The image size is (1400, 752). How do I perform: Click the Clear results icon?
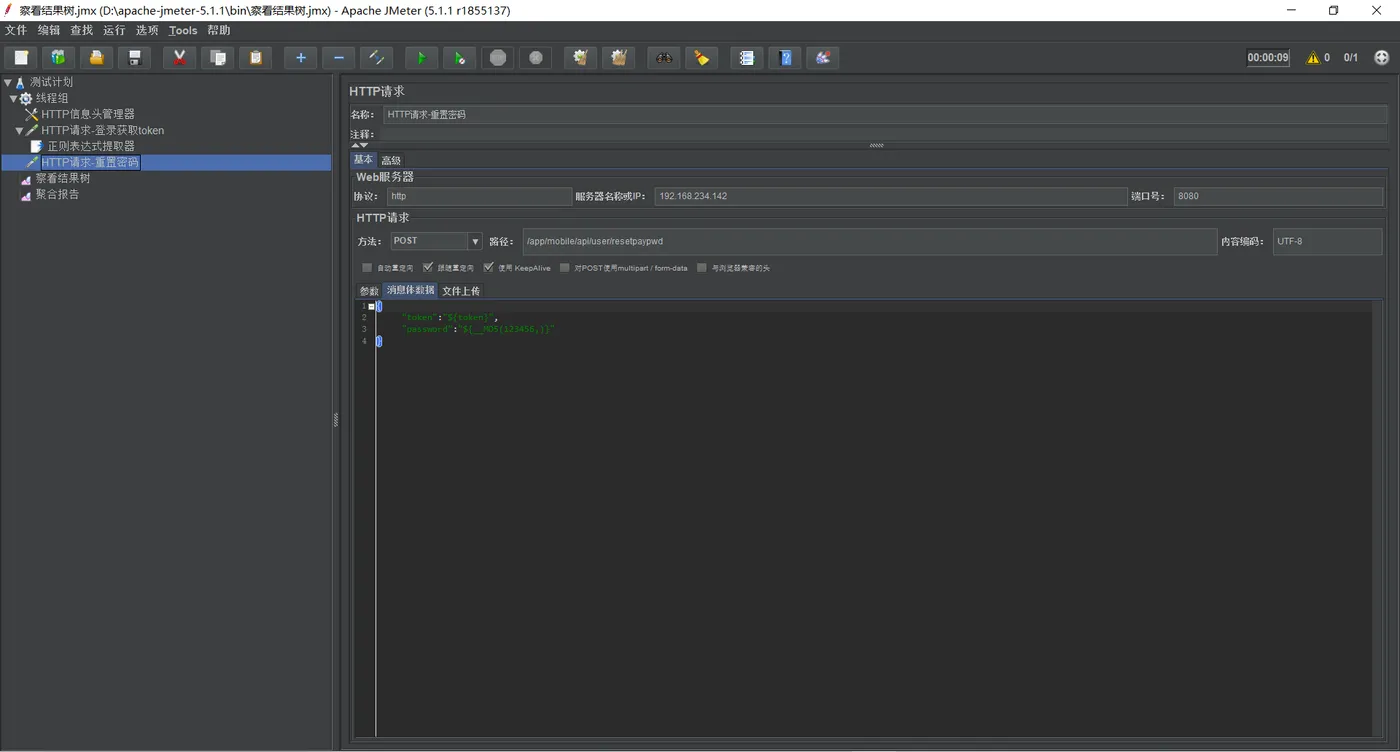(x=580, y=58)
